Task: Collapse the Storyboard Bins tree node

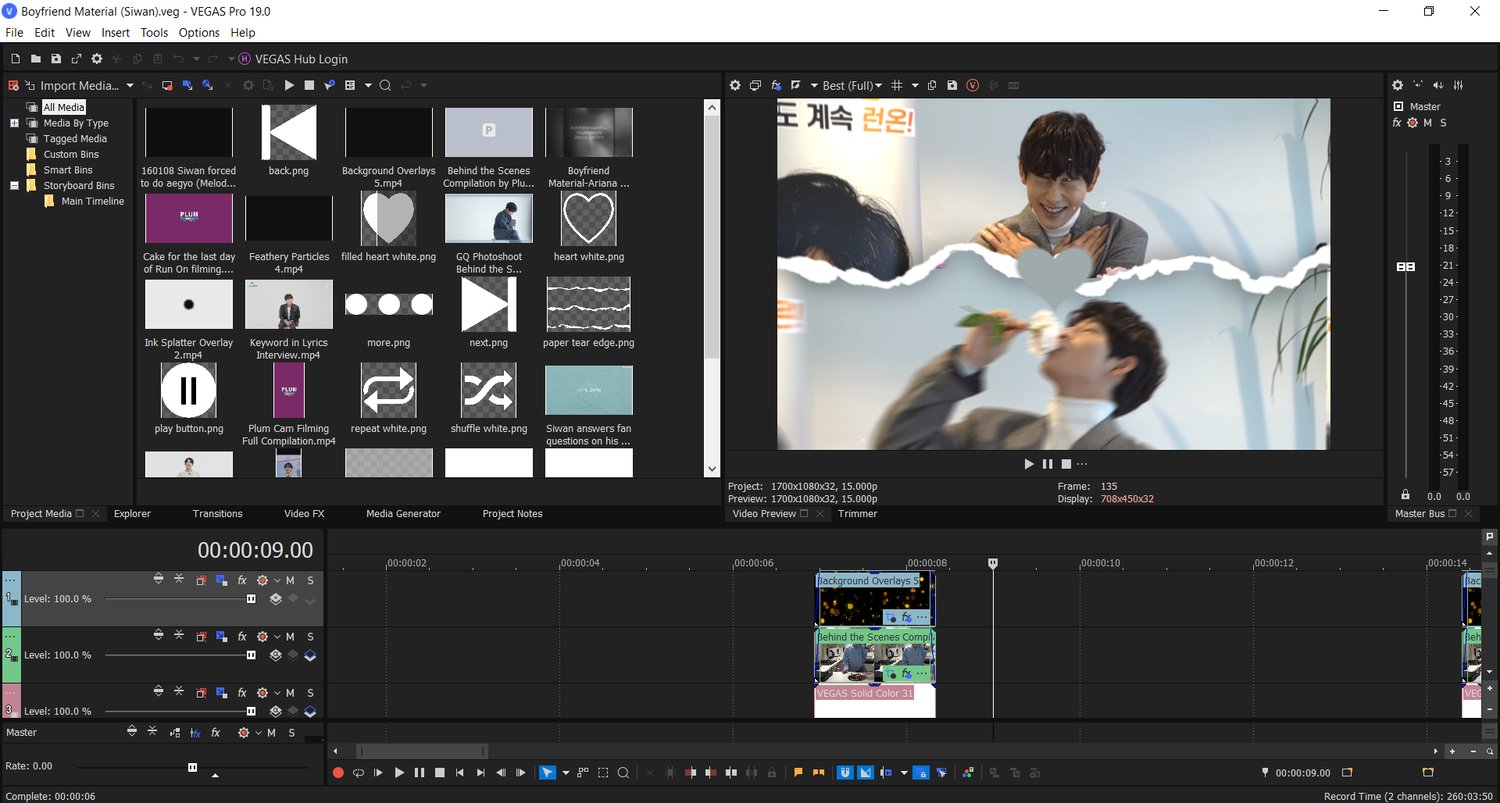Action: click(15, 185)
